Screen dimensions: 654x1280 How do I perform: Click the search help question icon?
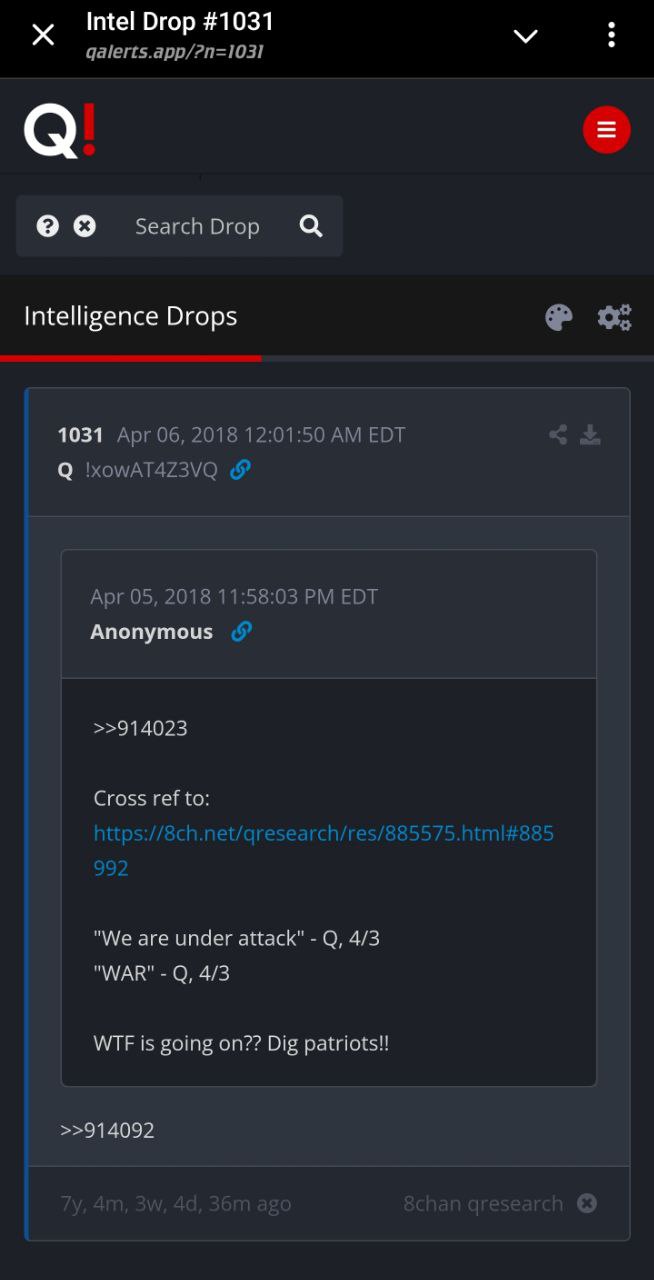point(48,226)
